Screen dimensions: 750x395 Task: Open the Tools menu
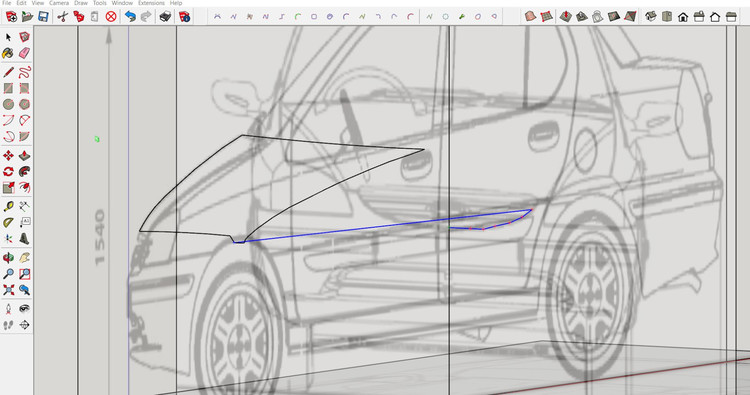[x=99, y=3]
